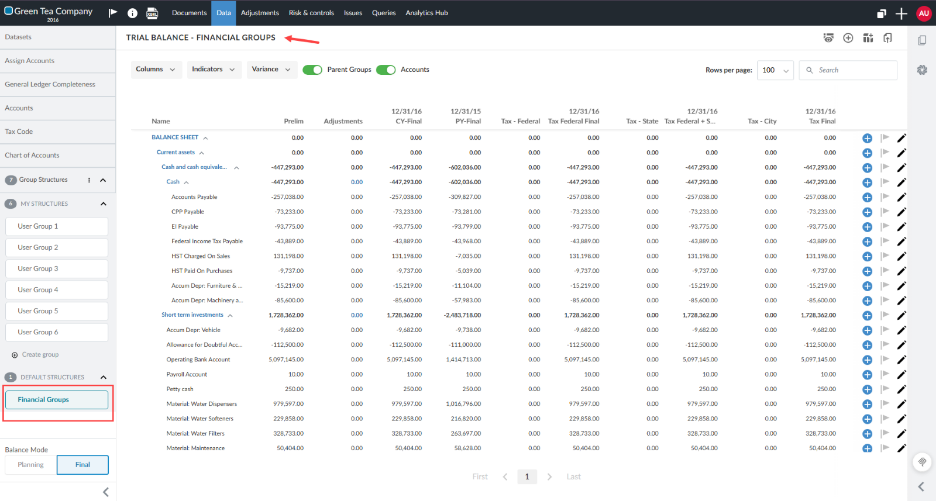Open the right-side documents panel icon

[x=922, y=40]
